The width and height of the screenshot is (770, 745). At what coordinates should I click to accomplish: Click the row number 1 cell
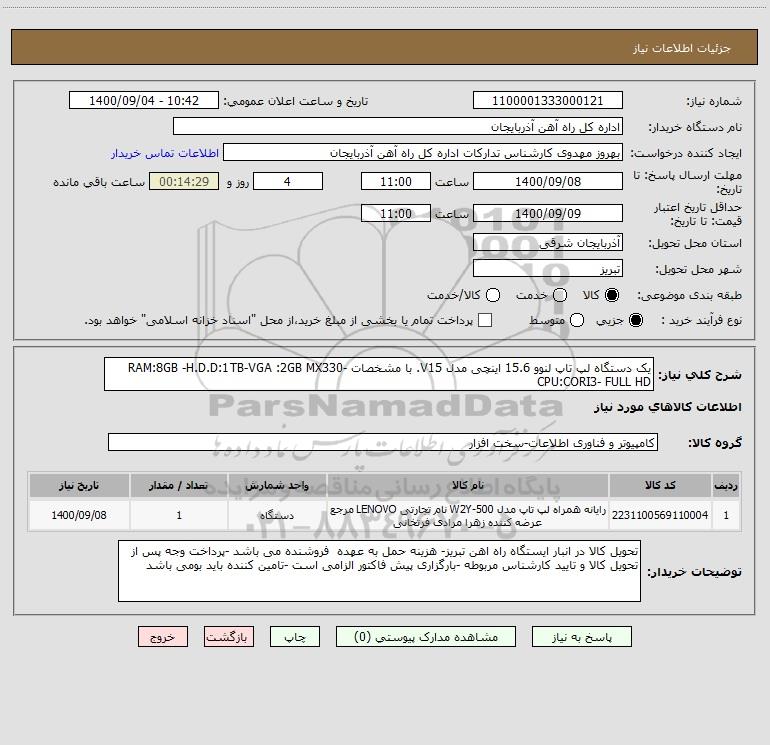pos(726,515)
